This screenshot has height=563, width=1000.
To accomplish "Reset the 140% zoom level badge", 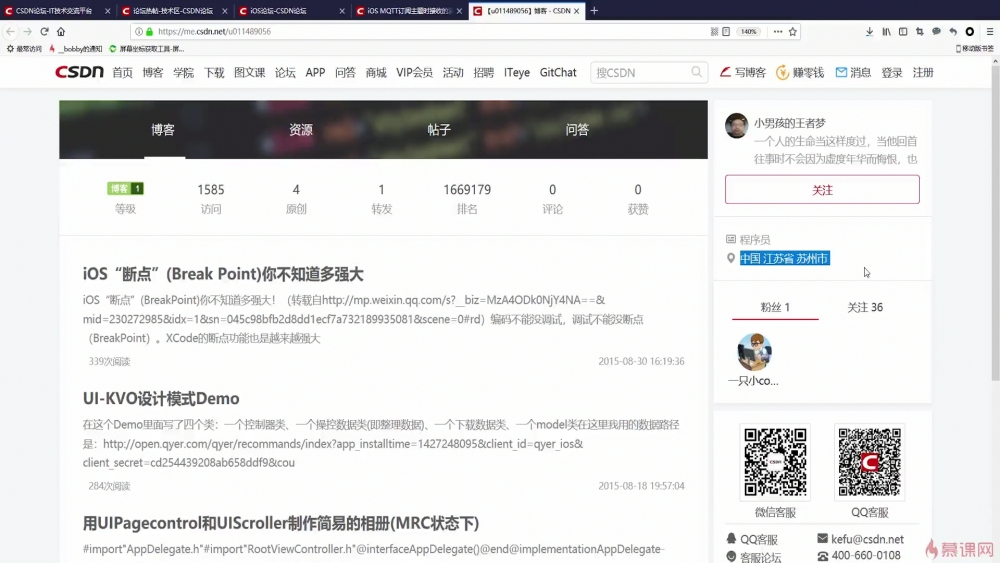I will 749,31.
